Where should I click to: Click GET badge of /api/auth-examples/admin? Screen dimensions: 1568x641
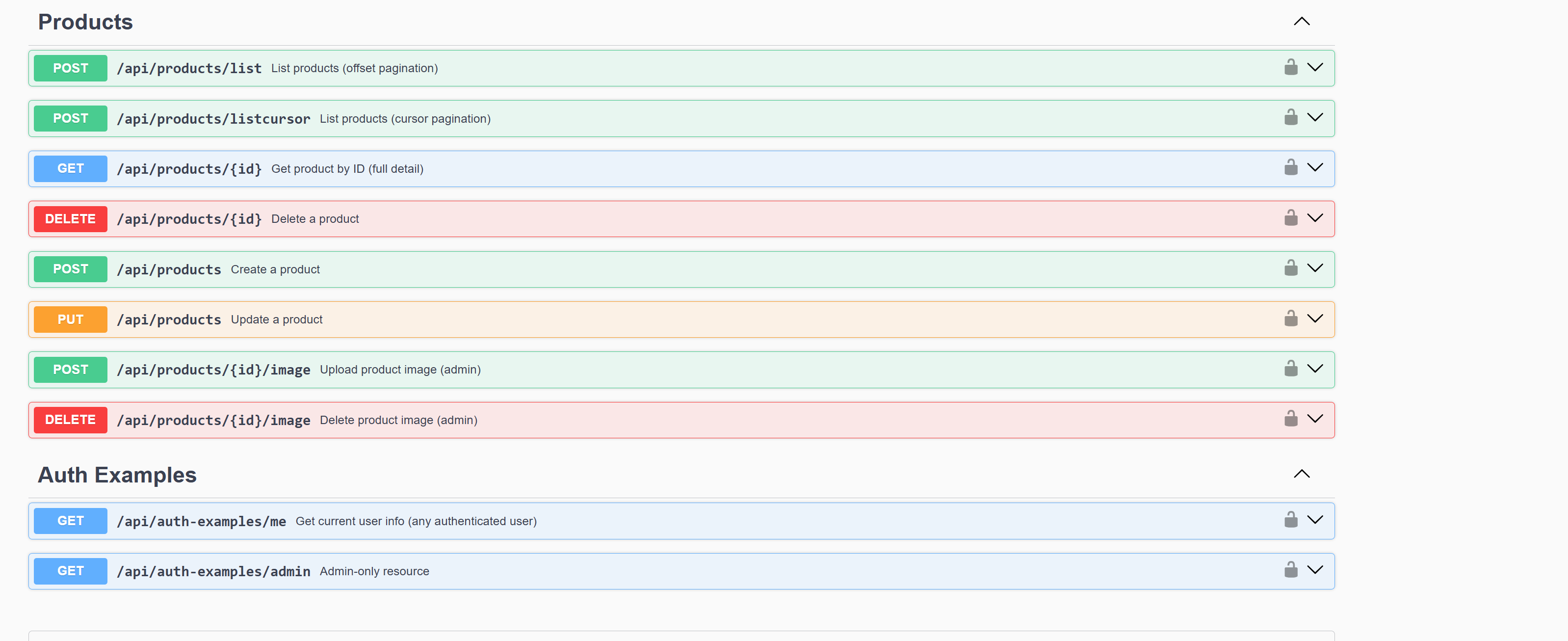(71, 571)
